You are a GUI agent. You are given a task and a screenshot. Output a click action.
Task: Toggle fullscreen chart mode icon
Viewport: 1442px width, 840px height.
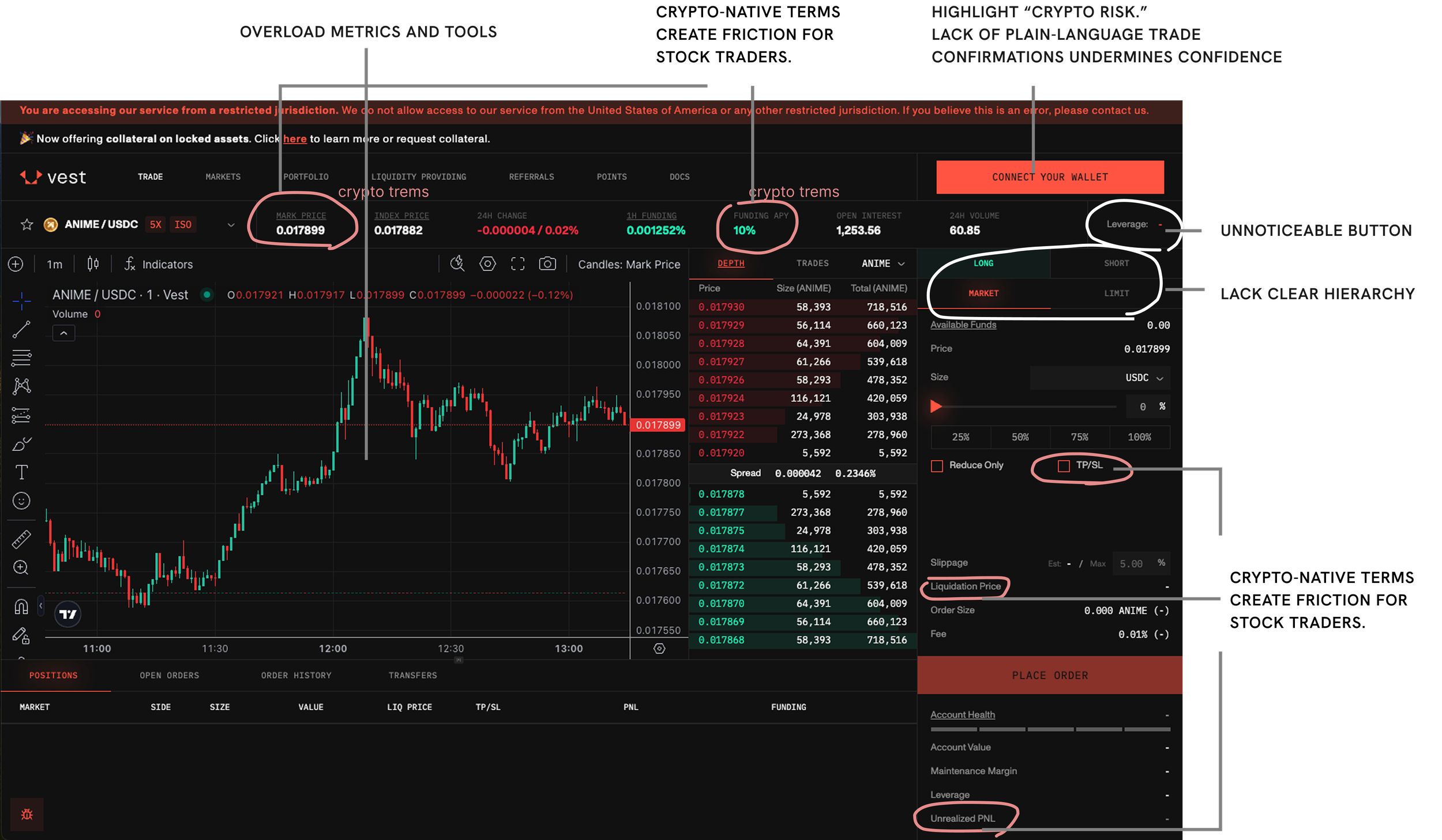(518, 264)
